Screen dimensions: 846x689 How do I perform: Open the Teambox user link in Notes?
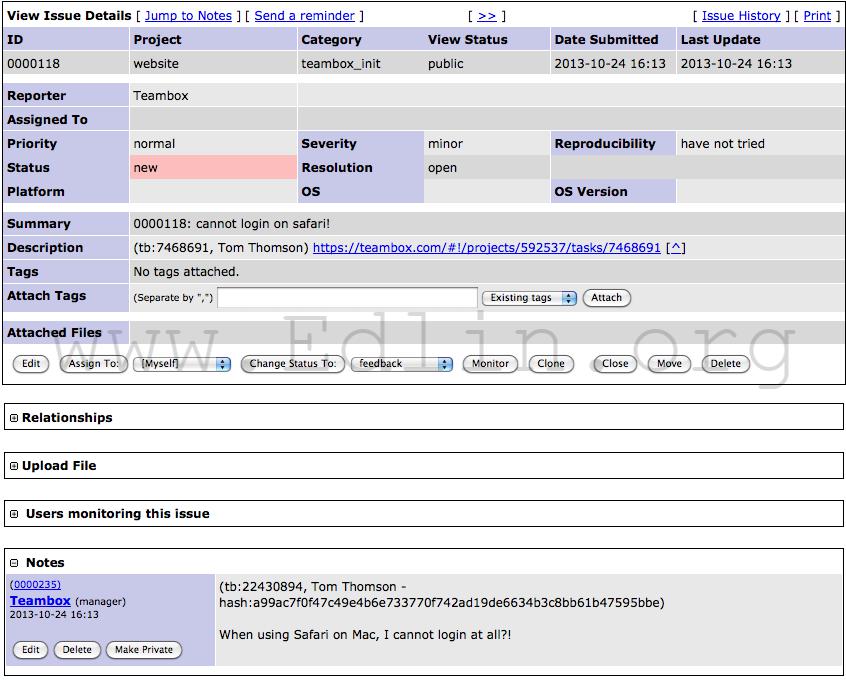click(x=40, y=601)
